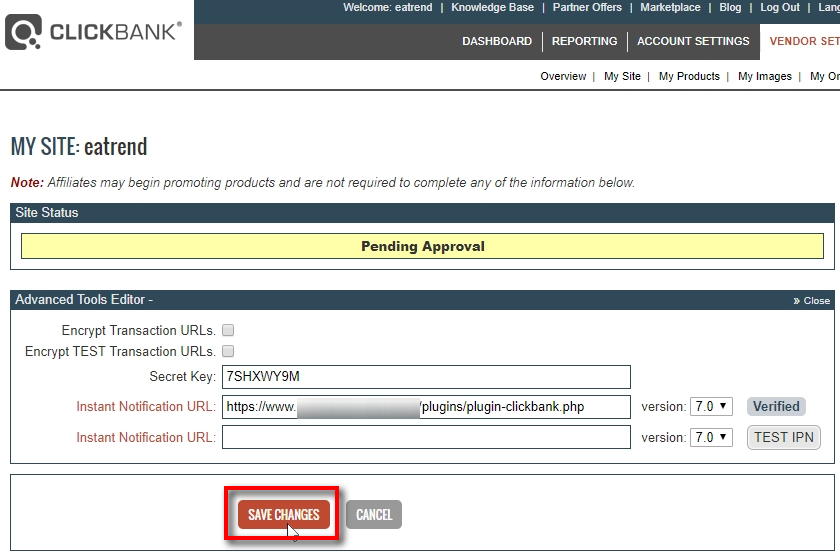This screenshot has height=557, width=840.
Task: Click the first Instant Notification URL field
Action: coord(426,407)
